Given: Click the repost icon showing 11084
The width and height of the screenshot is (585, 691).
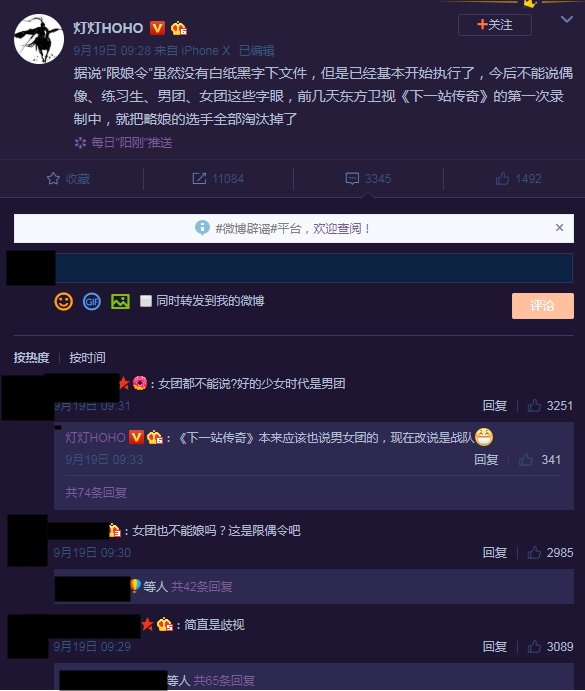Looking at the screenshot, I should pyautogui.click(x=199, y=178).
